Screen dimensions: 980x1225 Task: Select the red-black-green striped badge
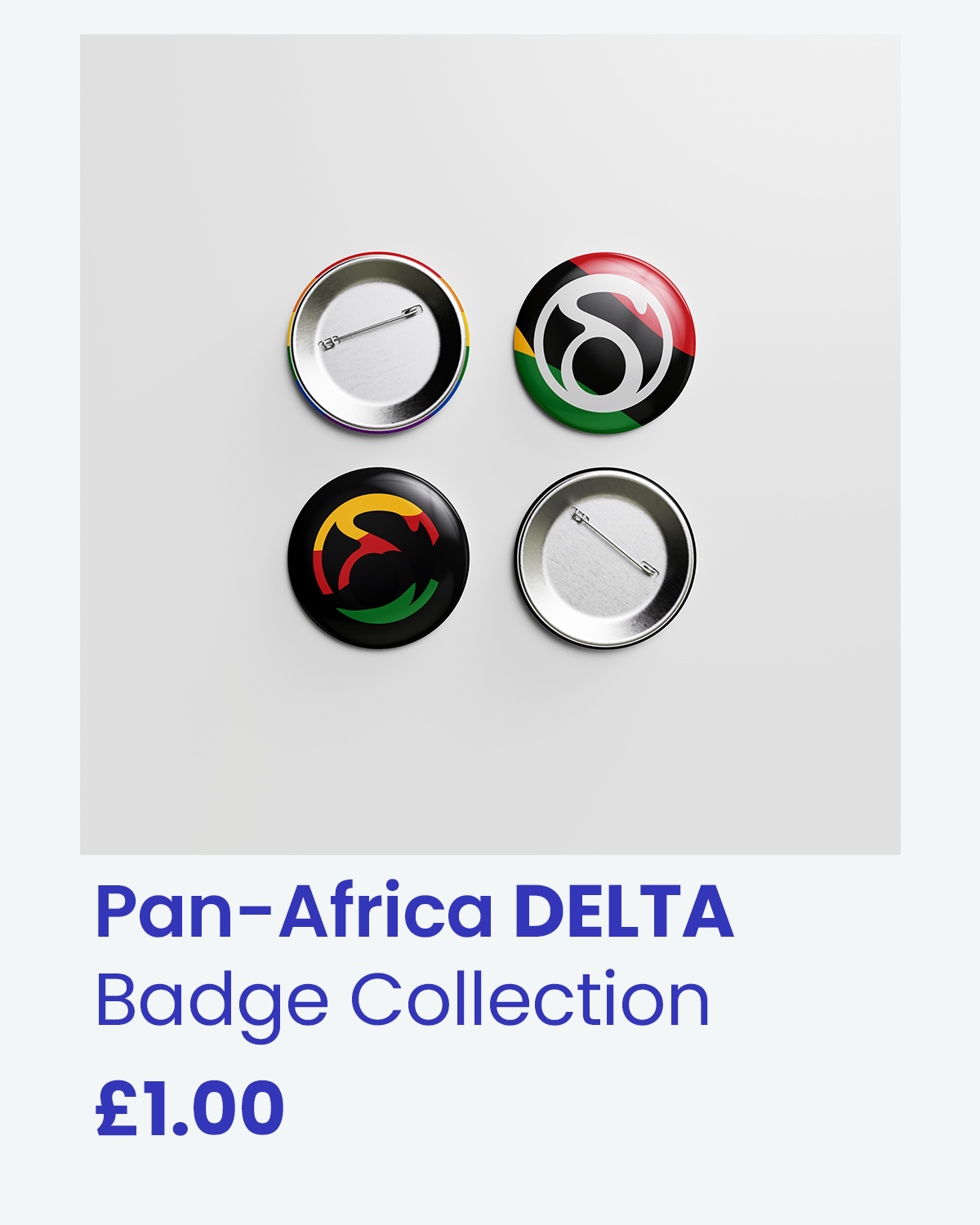tap(604, 342)
